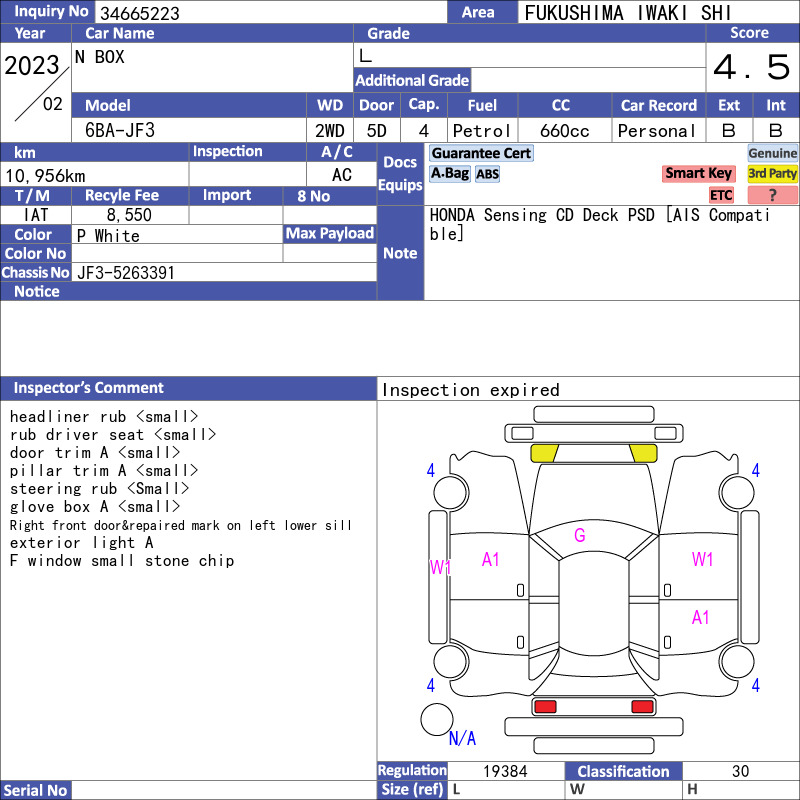Click the 10,956km mileage field
The image size is (800, 800).
pos(94,176)
